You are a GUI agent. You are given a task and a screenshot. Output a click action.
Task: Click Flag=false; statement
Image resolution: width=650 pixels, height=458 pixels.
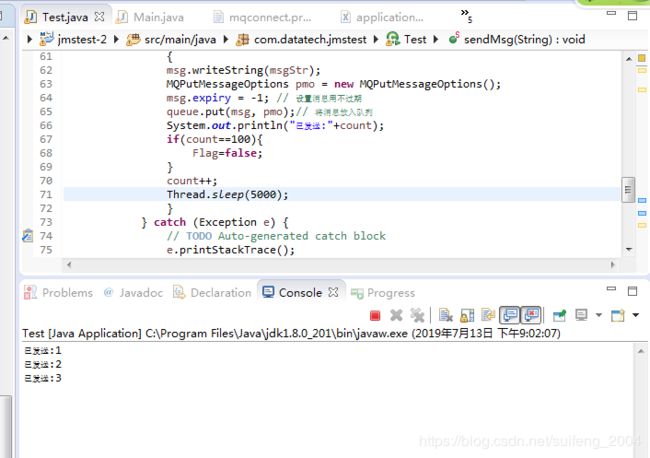[x=227, y=153]
